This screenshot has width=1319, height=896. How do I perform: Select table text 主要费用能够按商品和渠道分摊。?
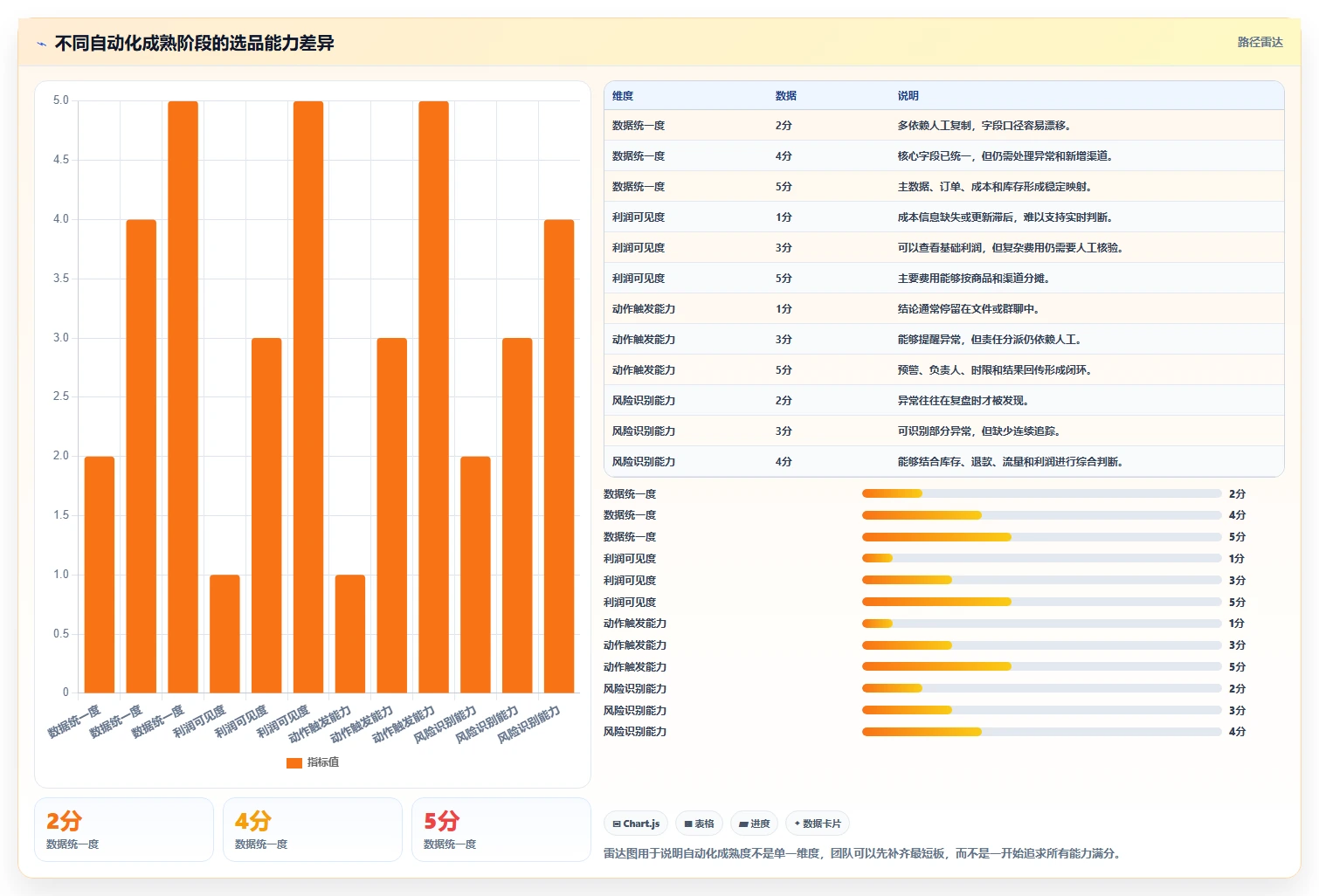click(x=974, y=279)
